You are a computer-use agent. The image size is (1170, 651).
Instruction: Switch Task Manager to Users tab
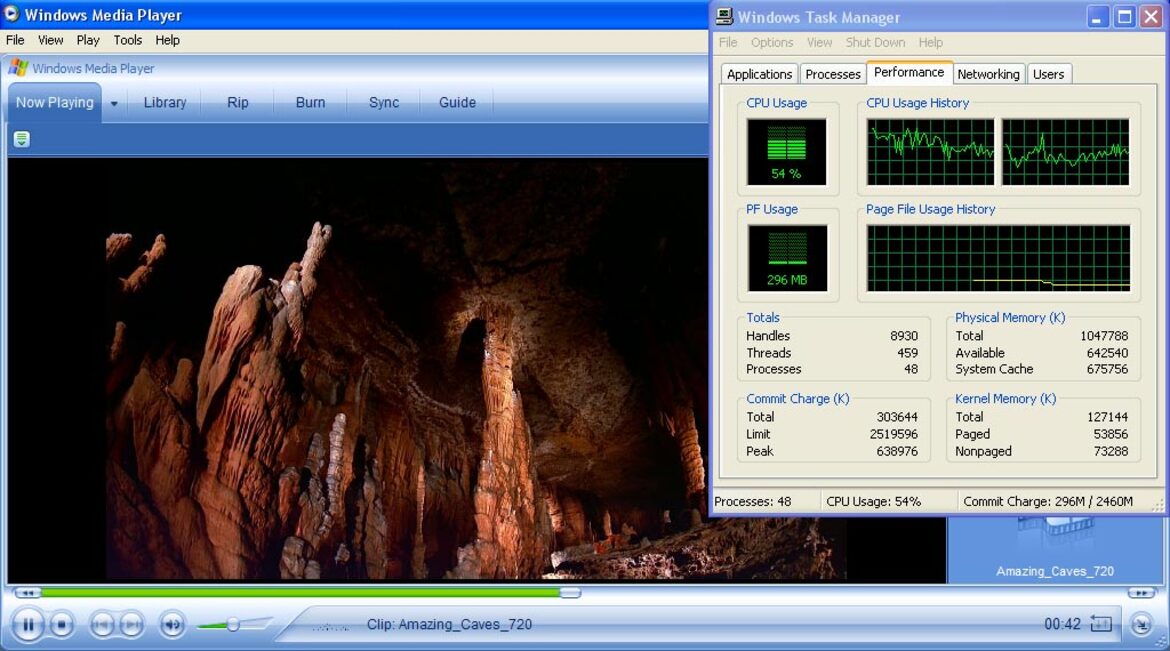click(x=1048, y=74)
